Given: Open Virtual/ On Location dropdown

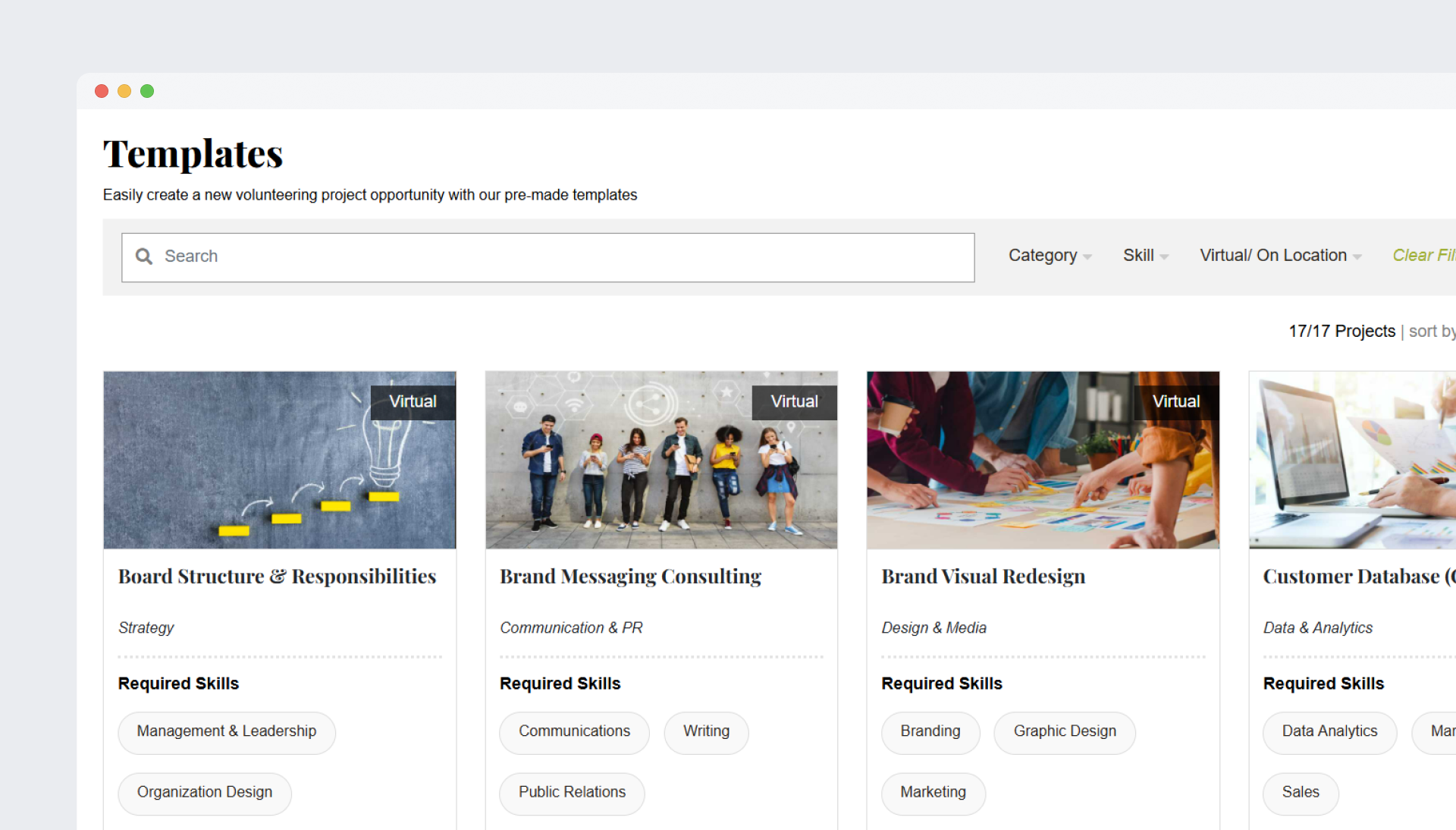Looking at the screenshot, I should pos(1280,256).
